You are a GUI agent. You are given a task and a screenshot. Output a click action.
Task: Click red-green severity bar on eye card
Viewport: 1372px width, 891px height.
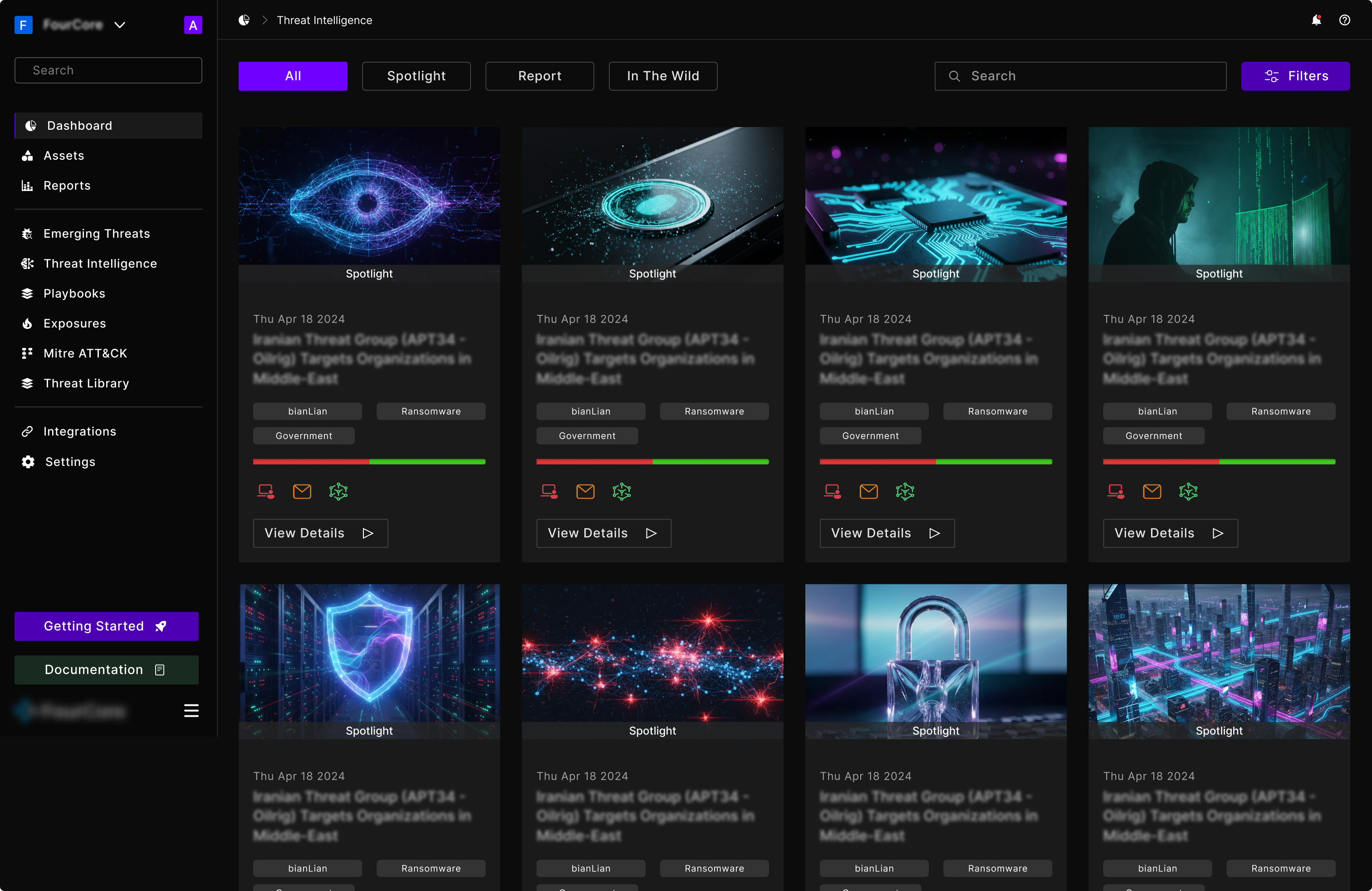369,462
